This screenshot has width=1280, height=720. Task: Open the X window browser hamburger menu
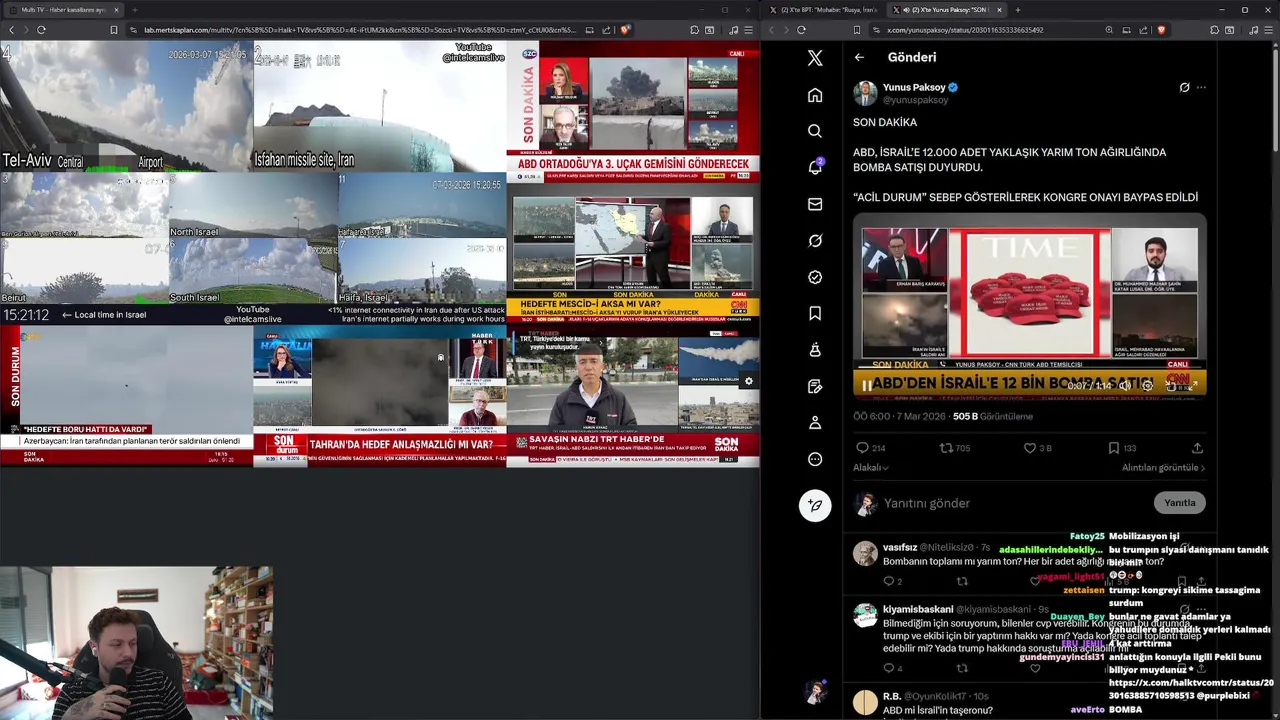1268,30
